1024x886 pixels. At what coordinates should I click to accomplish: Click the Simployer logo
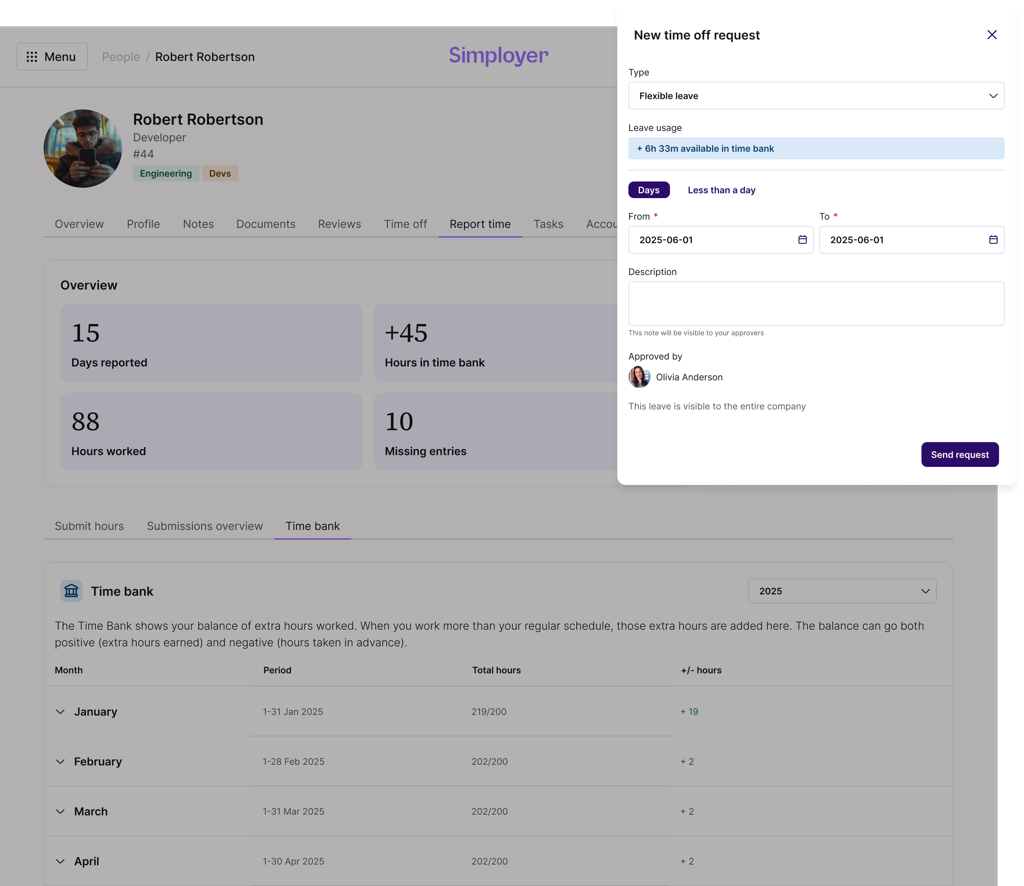coord(498,55)
